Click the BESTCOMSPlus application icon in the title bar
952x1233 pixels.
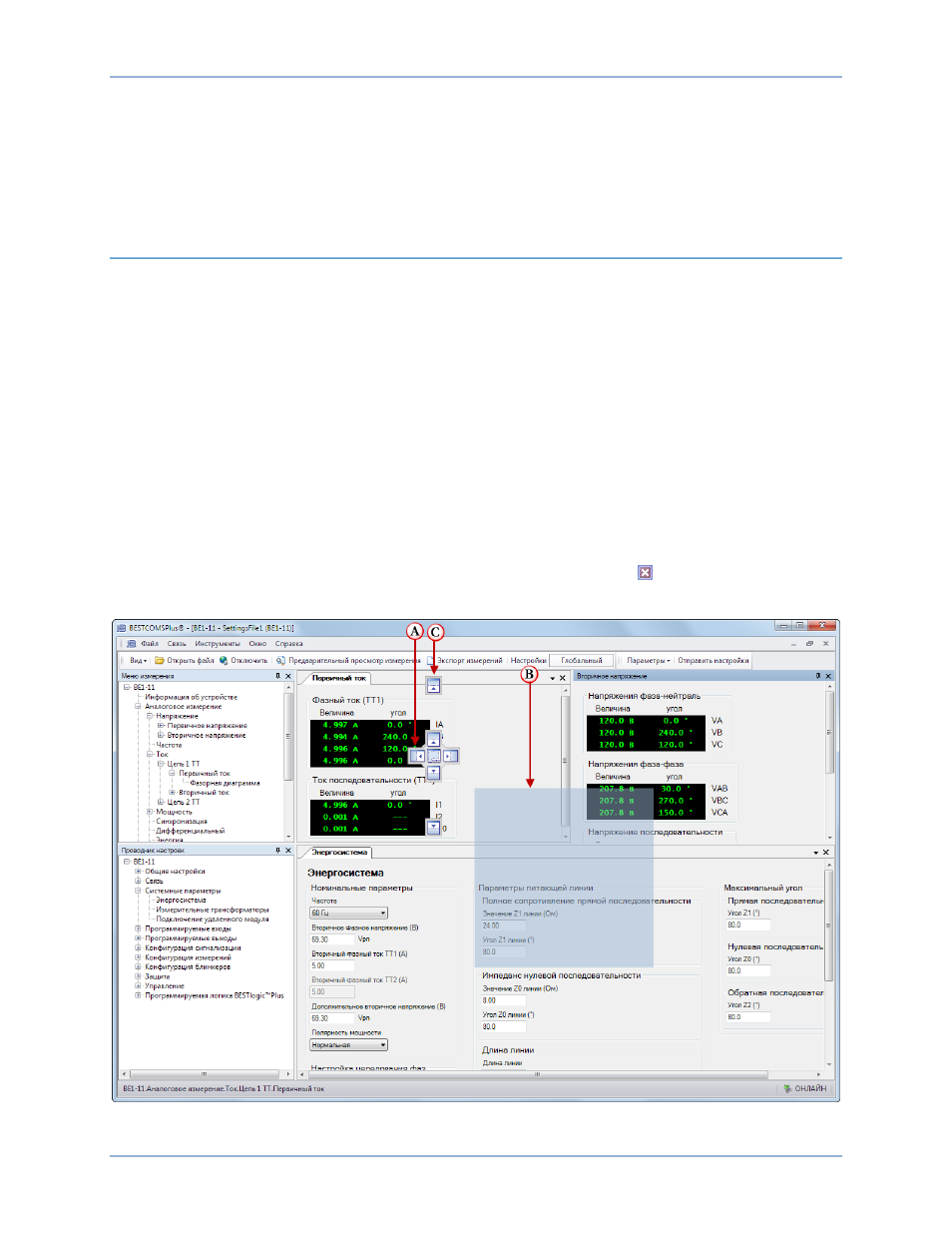coord(122,628)
